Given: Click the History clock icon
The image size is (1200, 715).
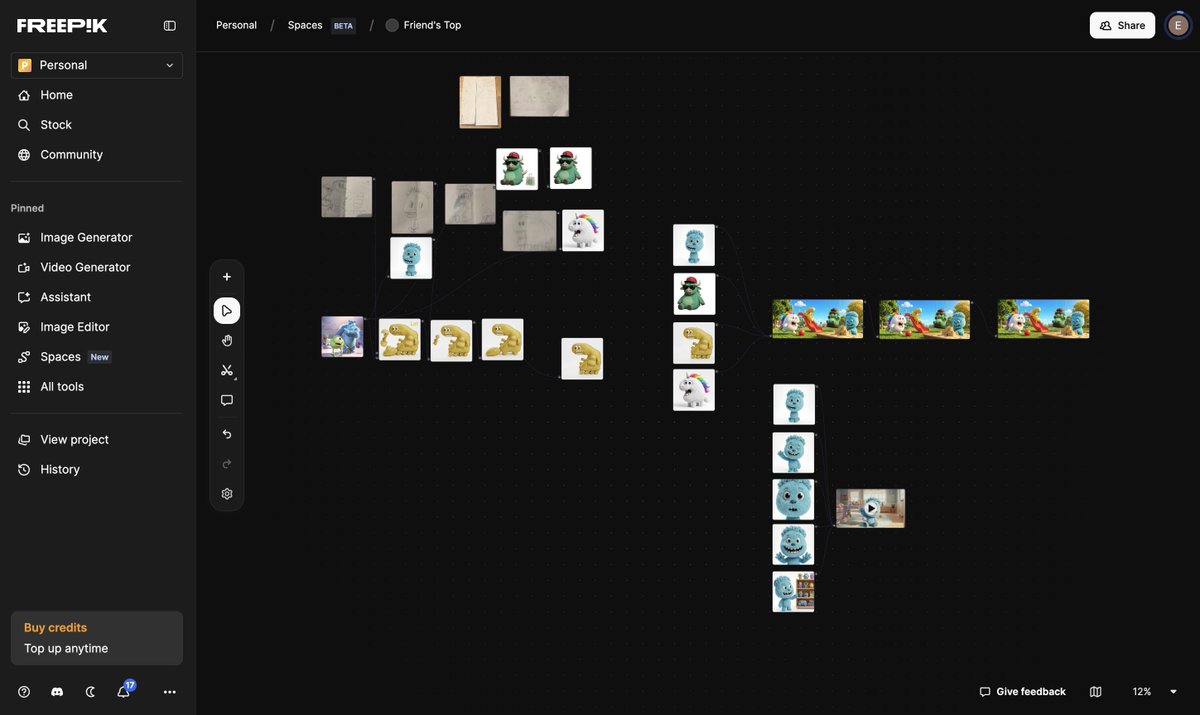Looking at the screenshot, I should tap(24, 470).
